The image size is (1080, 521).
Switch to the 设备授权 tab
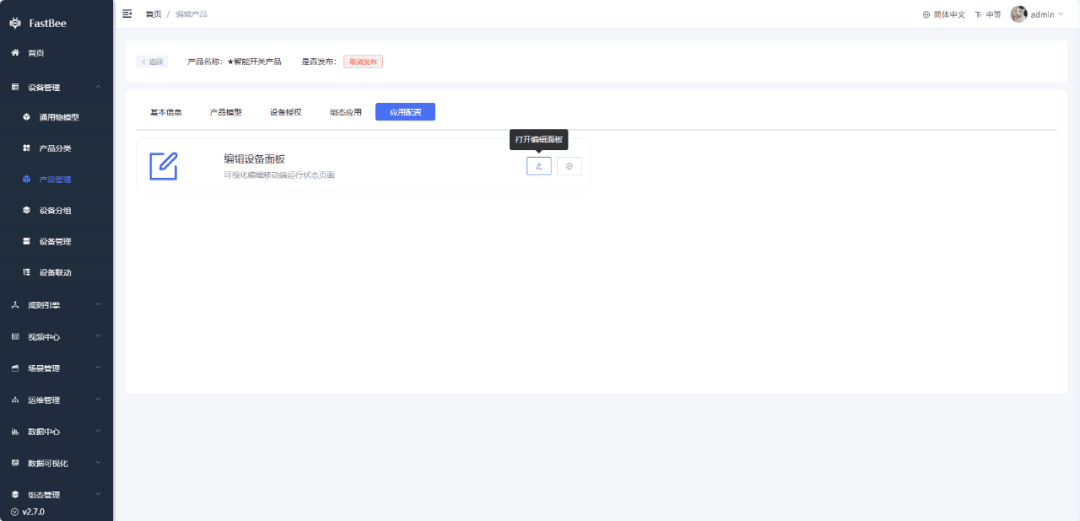click(286, 112)
